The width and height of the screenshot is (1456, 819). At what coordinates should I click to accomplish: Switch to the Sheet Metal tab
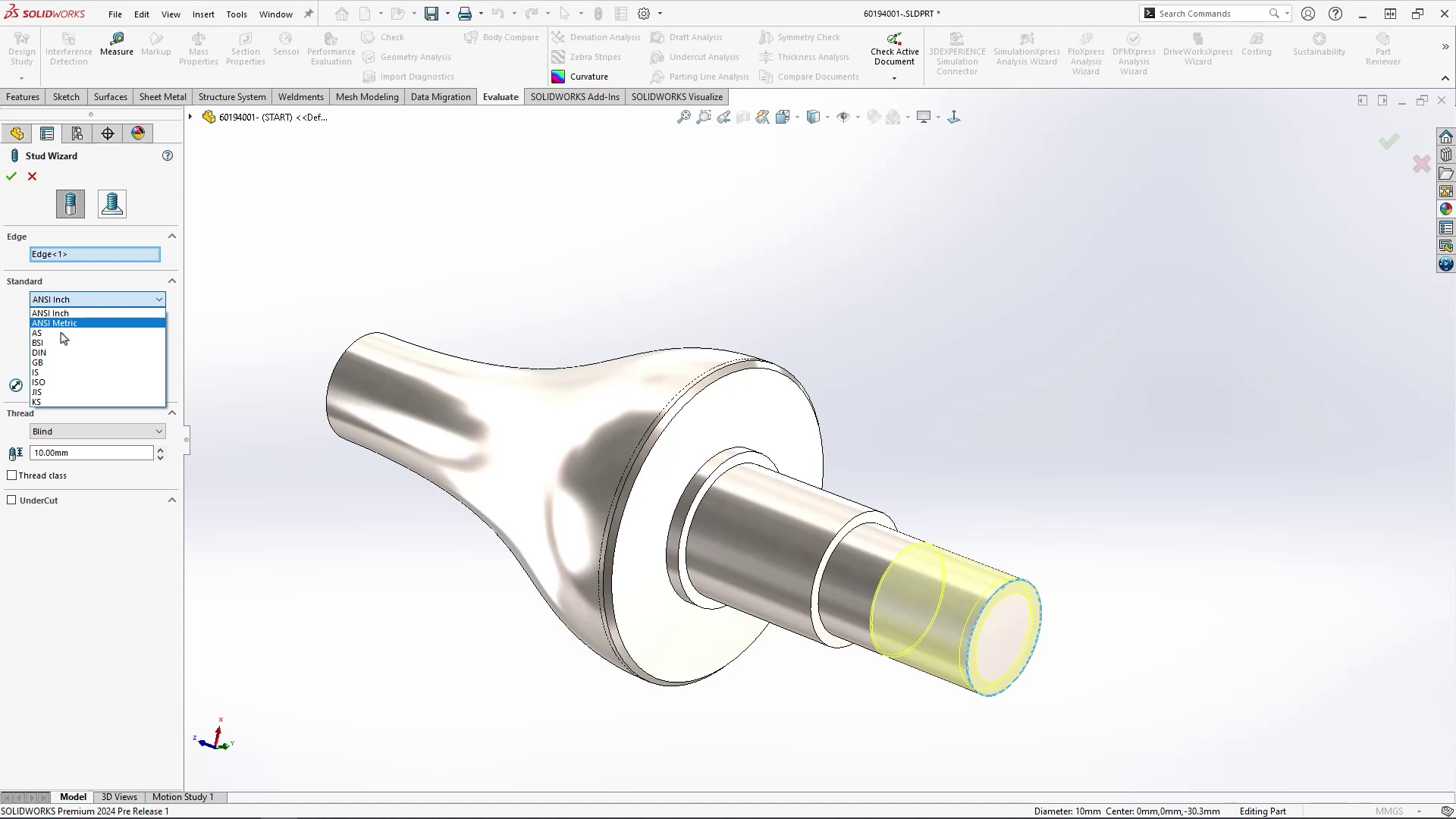tap(162, 96)
